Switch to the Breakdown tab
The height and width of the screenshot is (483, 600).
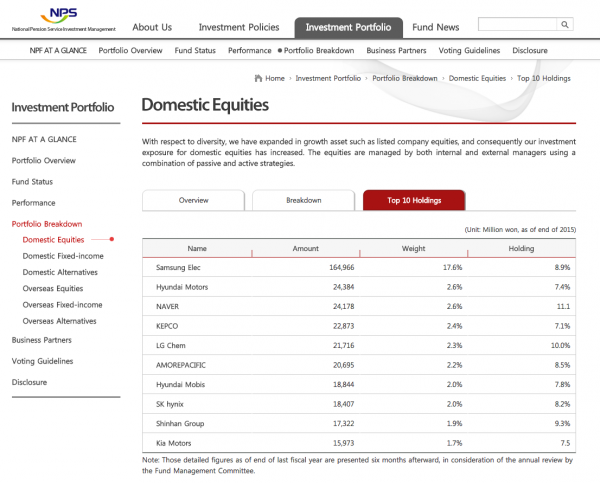303,200
